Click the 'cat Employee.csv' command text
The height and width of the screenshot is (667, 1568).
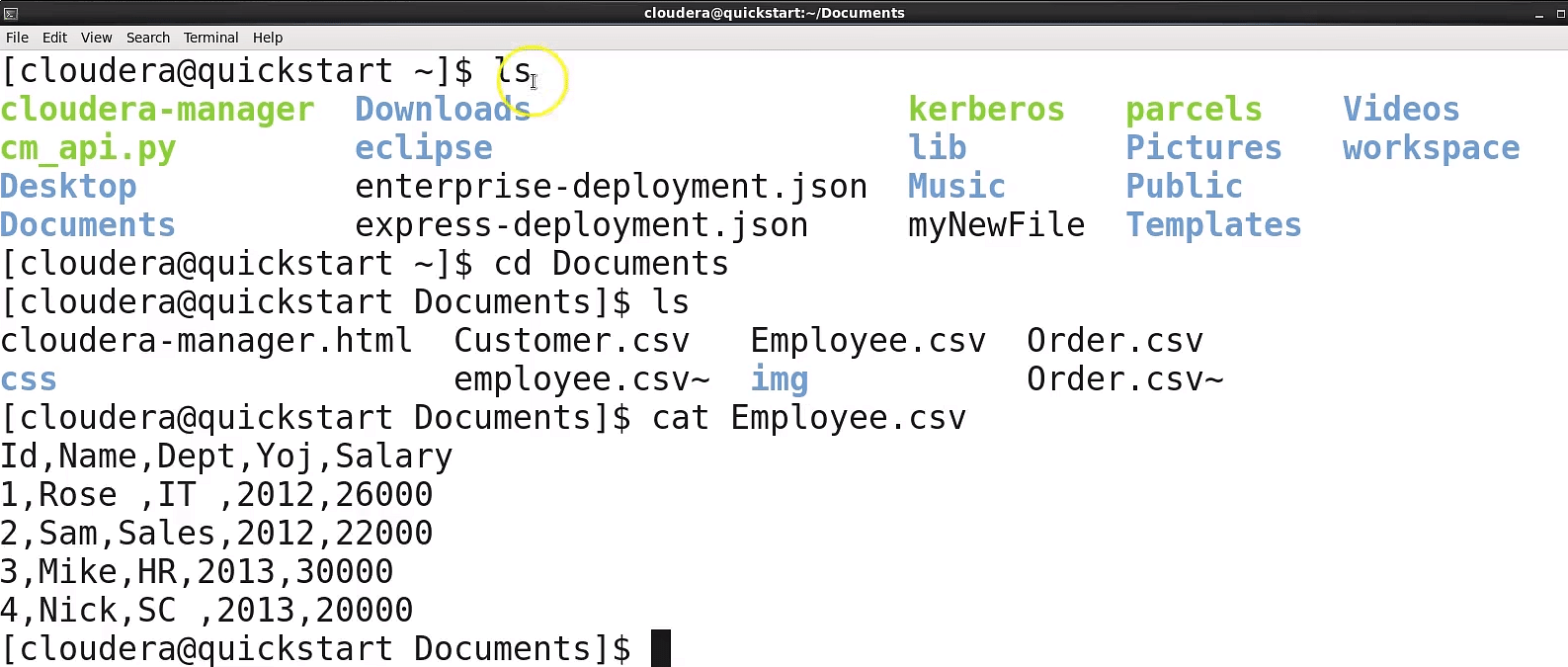pos(808,418)
